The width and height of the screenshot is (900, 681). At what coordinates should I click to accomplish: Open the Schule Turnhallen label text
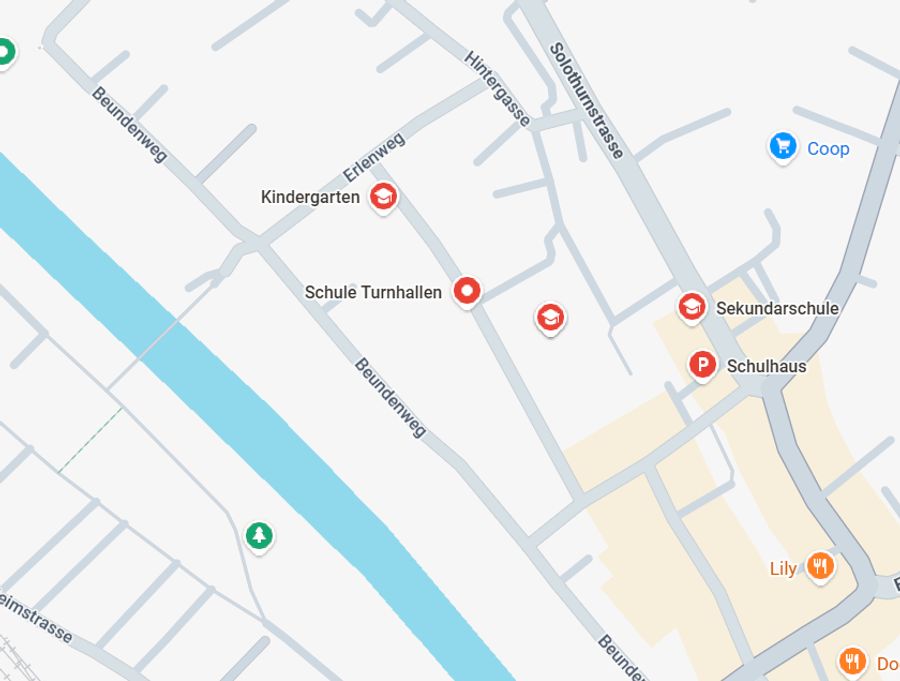(373, 292)
